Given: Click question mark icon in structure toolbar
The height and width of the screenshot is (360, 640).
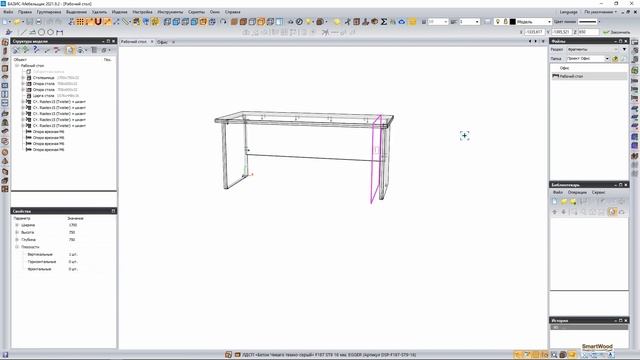Looking at the screenshot, I should click(x=36, y=50).
